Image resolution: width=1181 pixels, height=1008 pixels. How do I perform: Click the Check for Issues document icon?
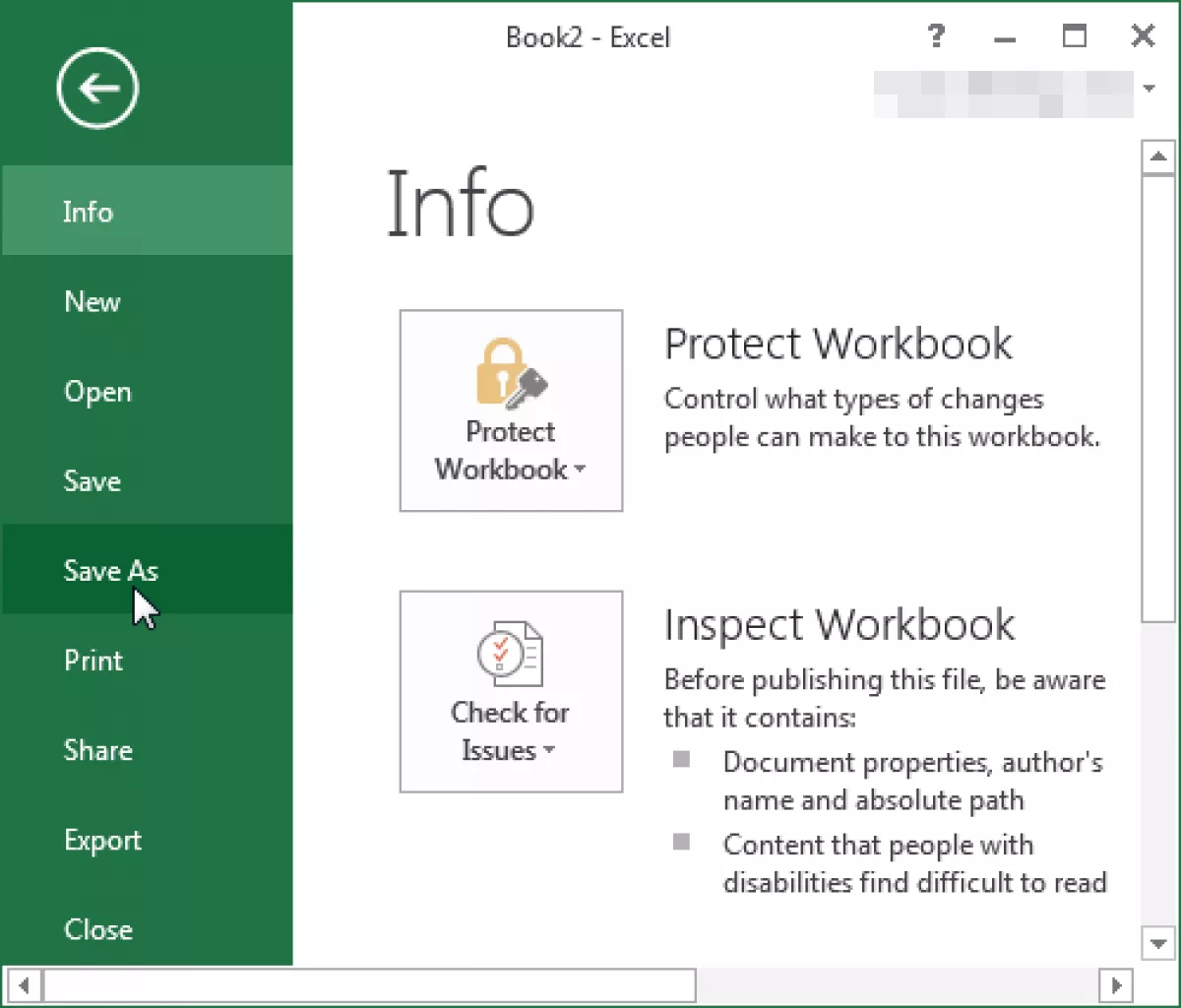click(x=510, y=654)
